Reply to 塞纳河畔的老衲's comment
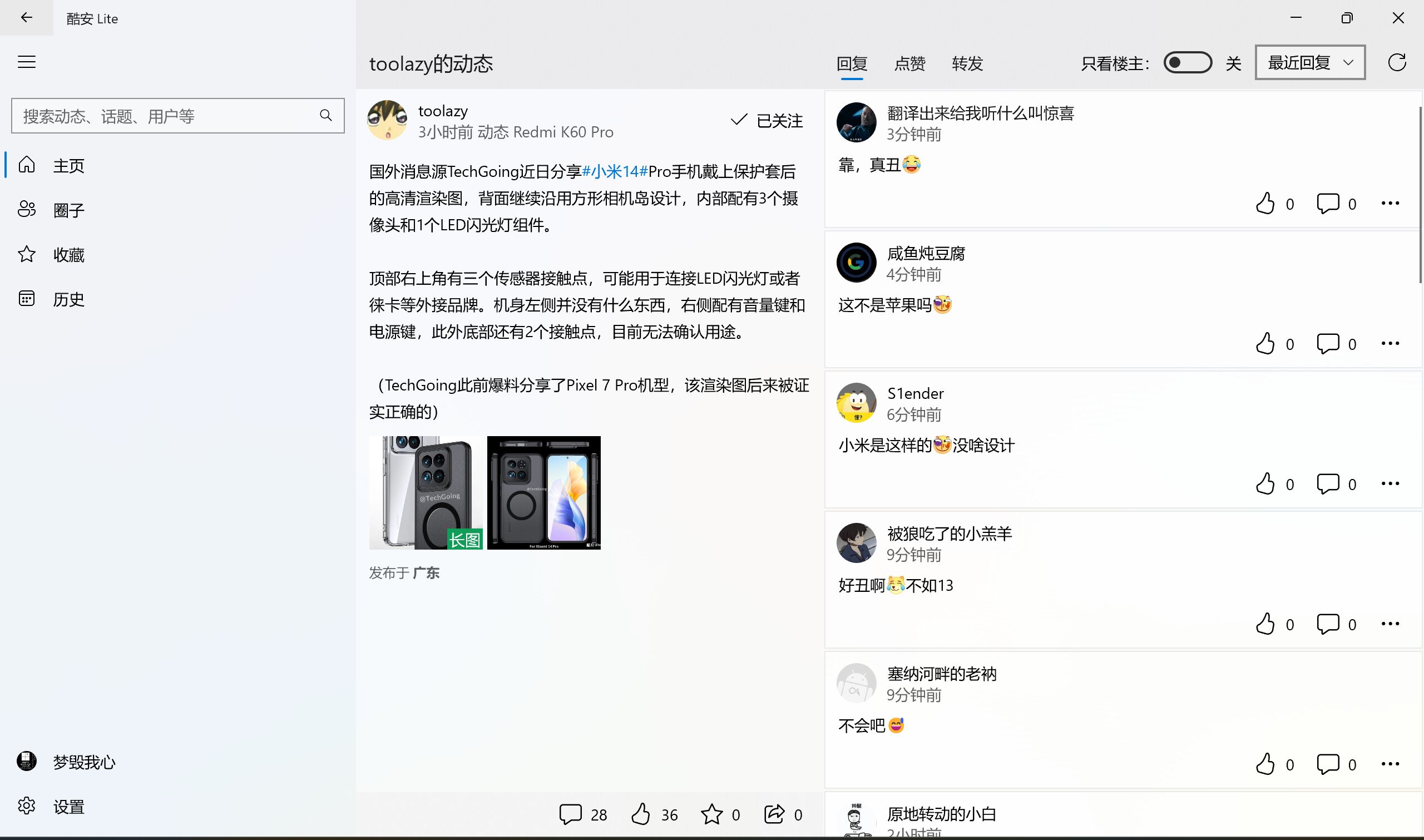Screen dimensions: 1424x840 tap(1328, 764)
